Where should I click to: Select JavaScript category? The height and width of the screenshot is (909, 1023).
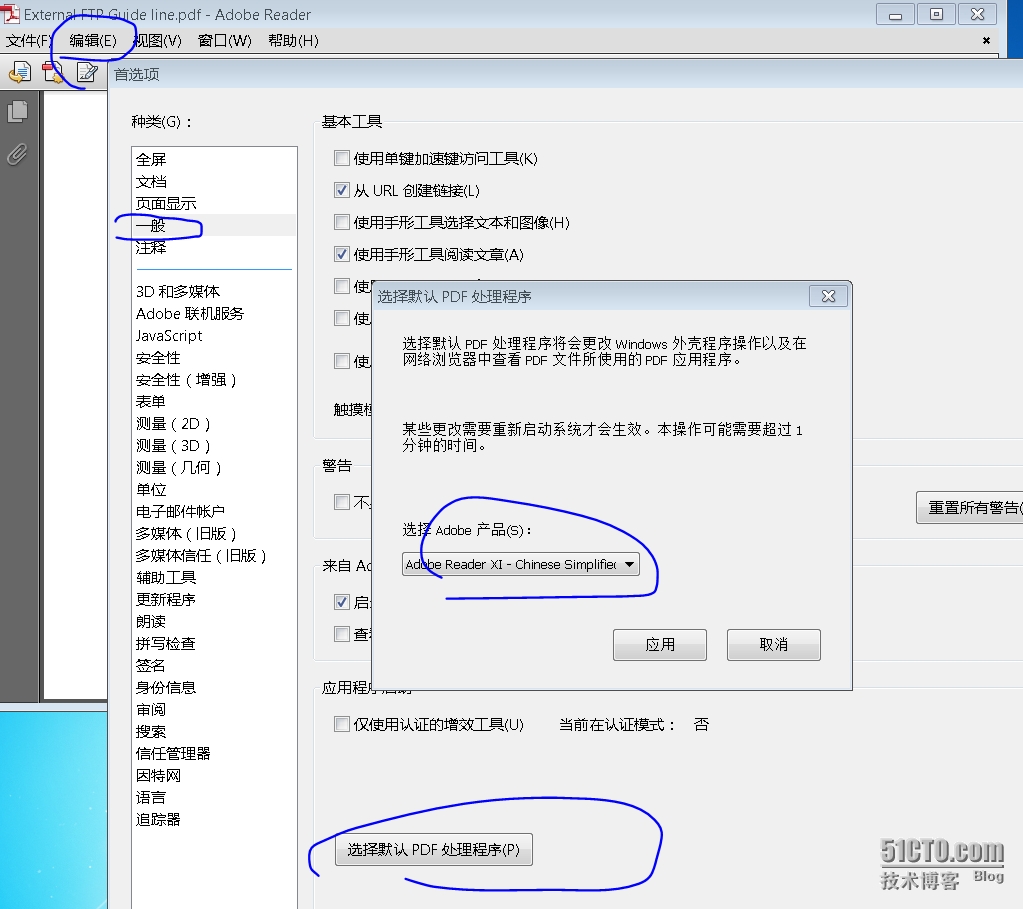pyautogui.click(x=169, y=336)
